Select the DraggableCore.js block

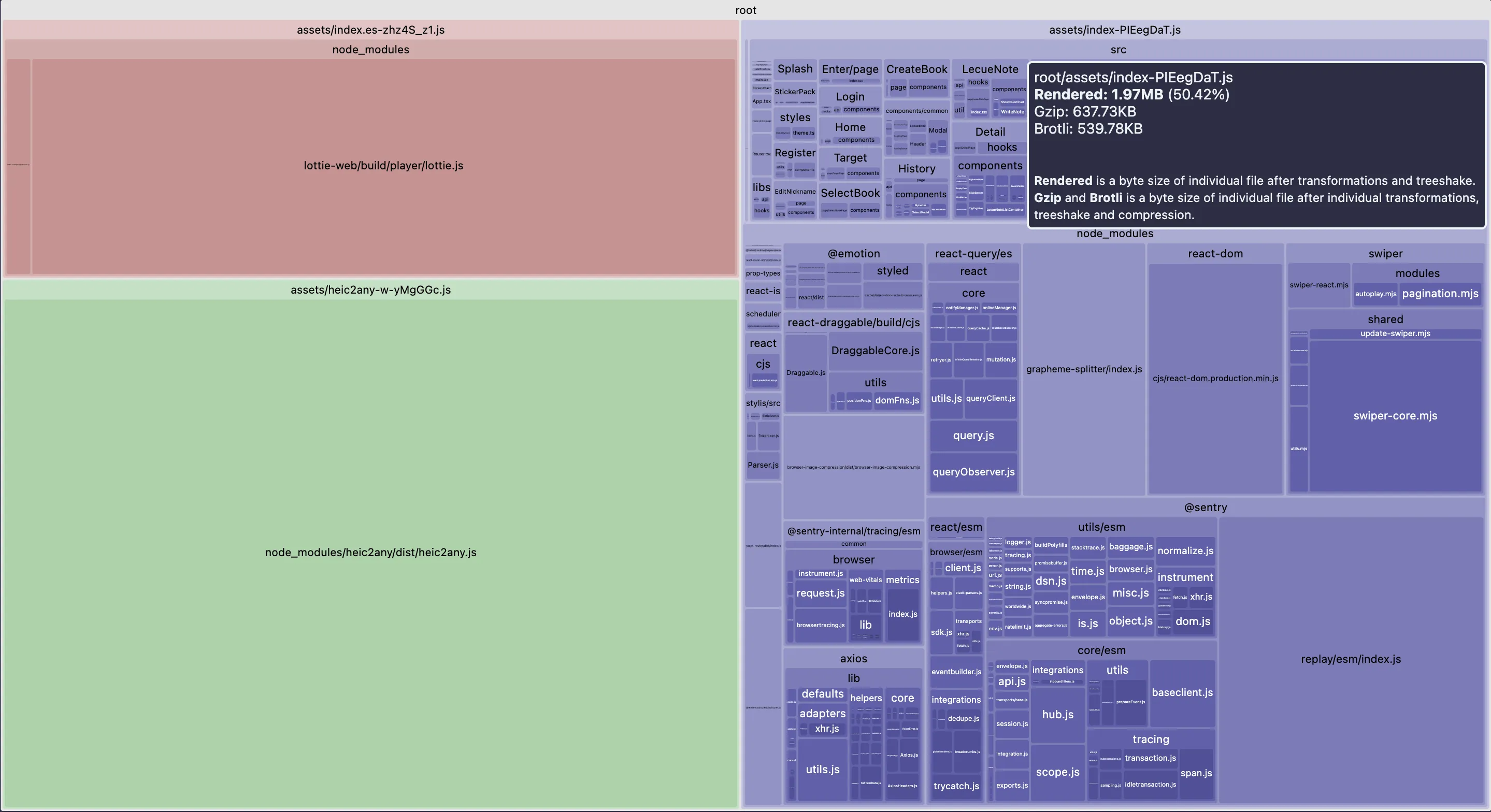[x=875, y=351]
